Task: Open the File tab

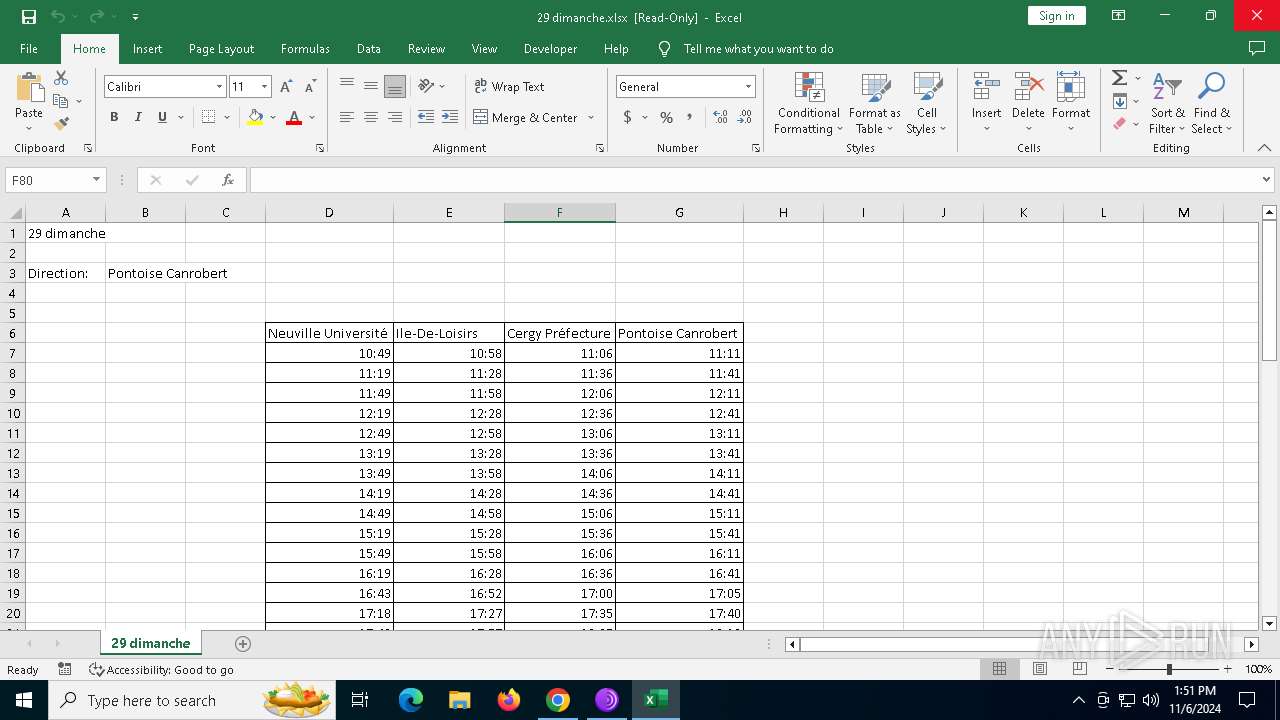Action: pyautogui.click(x=29, y=48)
